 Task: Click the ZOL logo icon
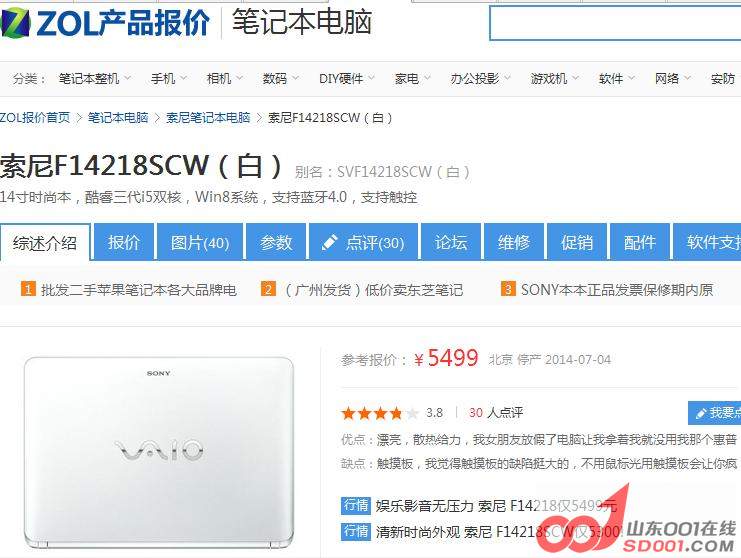pos(15,23)
